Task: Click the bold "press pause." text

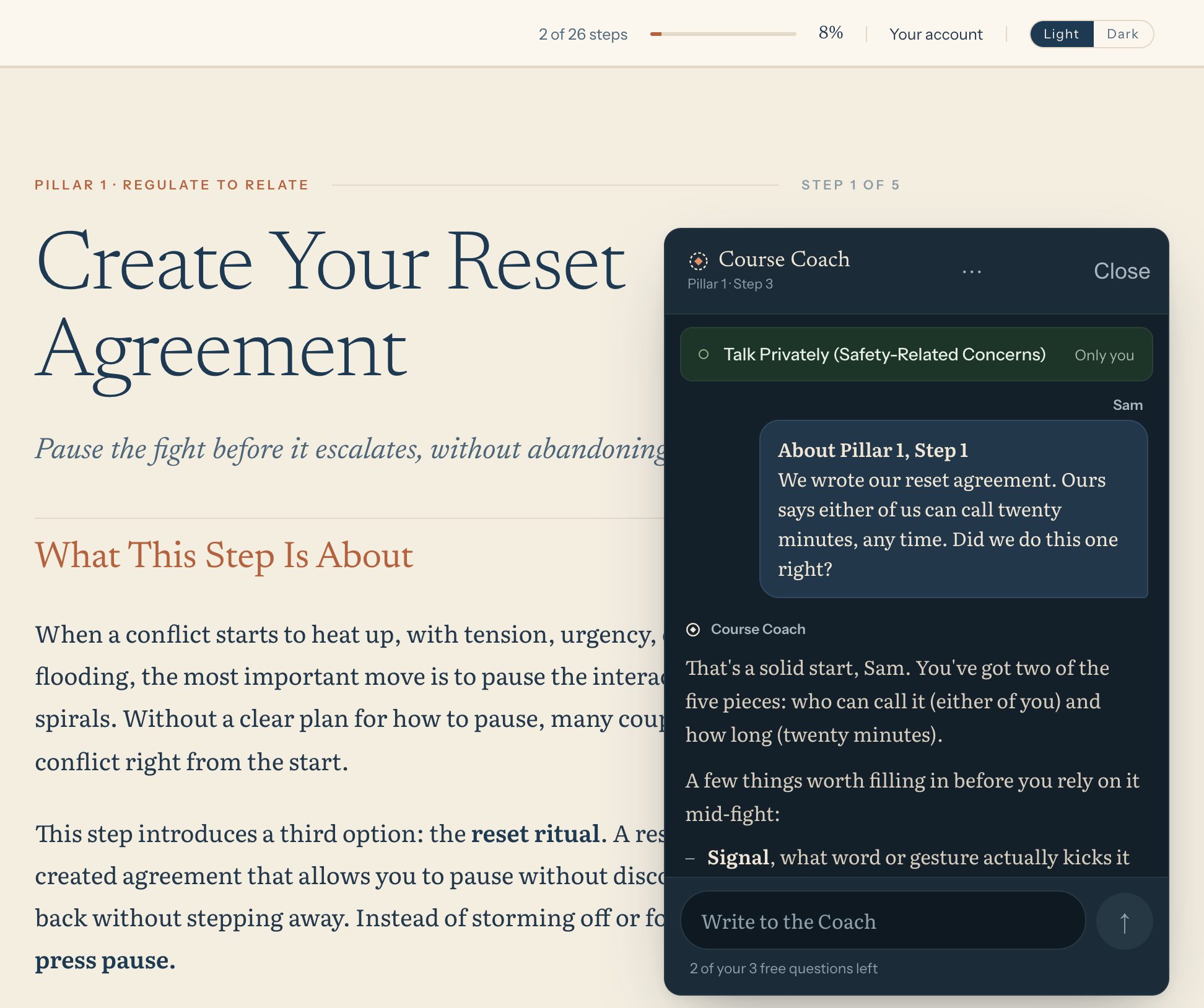Action: [105, 960]
